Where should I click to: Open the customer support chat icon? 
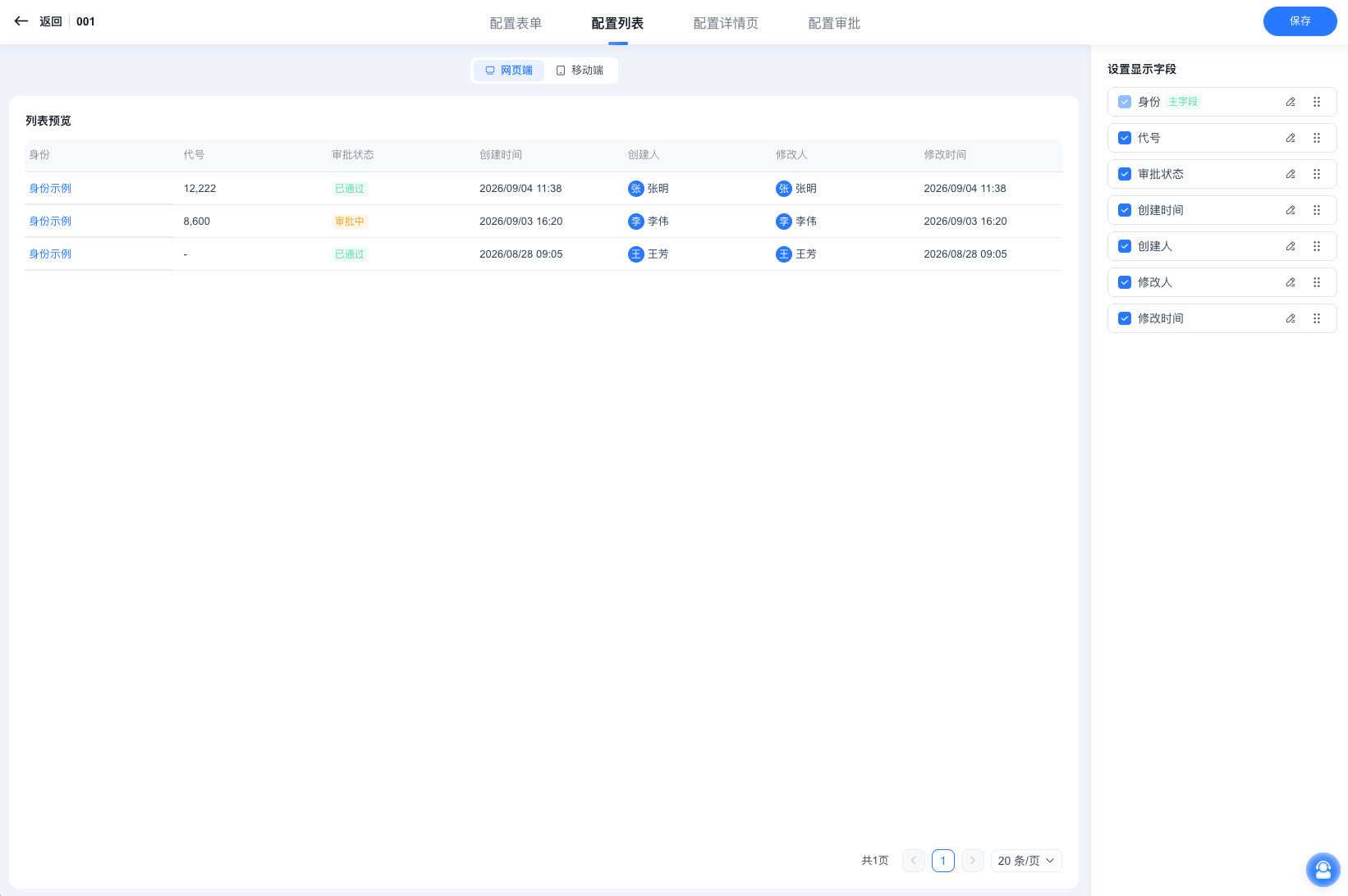[x=1323, y=870]
